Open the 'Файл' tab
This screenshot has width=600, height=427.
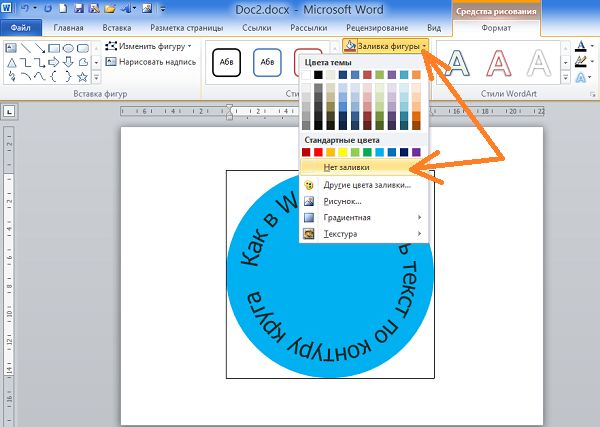(x=20, y=30)
